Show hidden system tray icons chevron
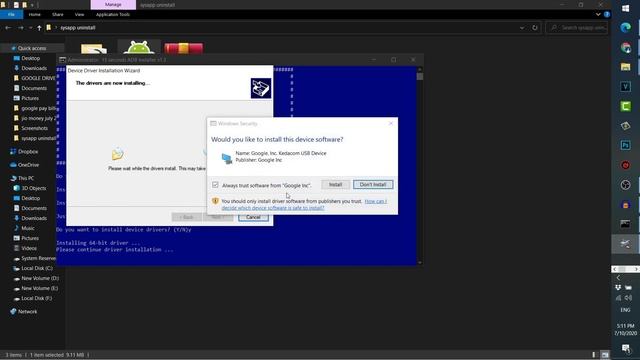This screenshot has width=640, height=360. point(618,278)
